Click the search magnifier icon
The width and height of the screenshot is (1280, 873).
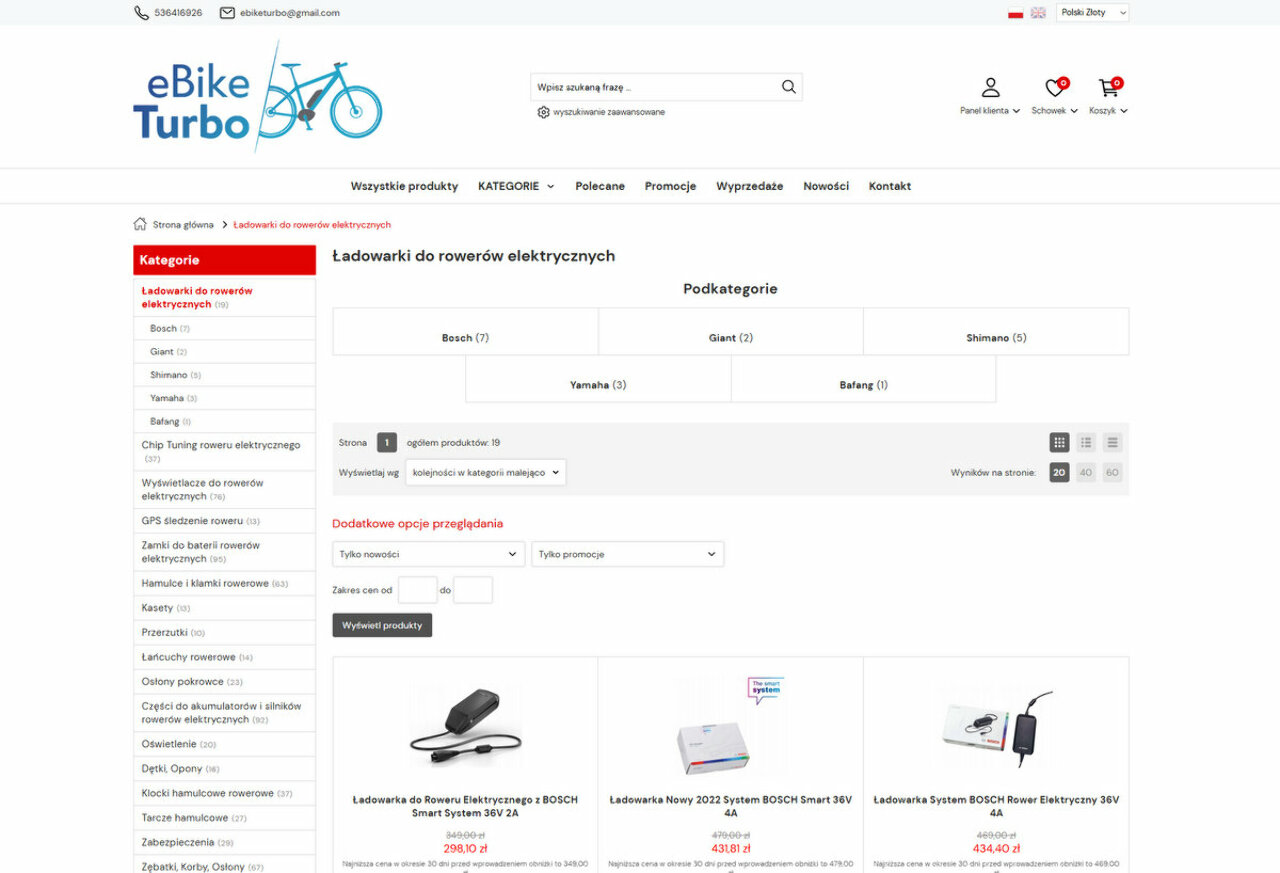click(789, 87)
